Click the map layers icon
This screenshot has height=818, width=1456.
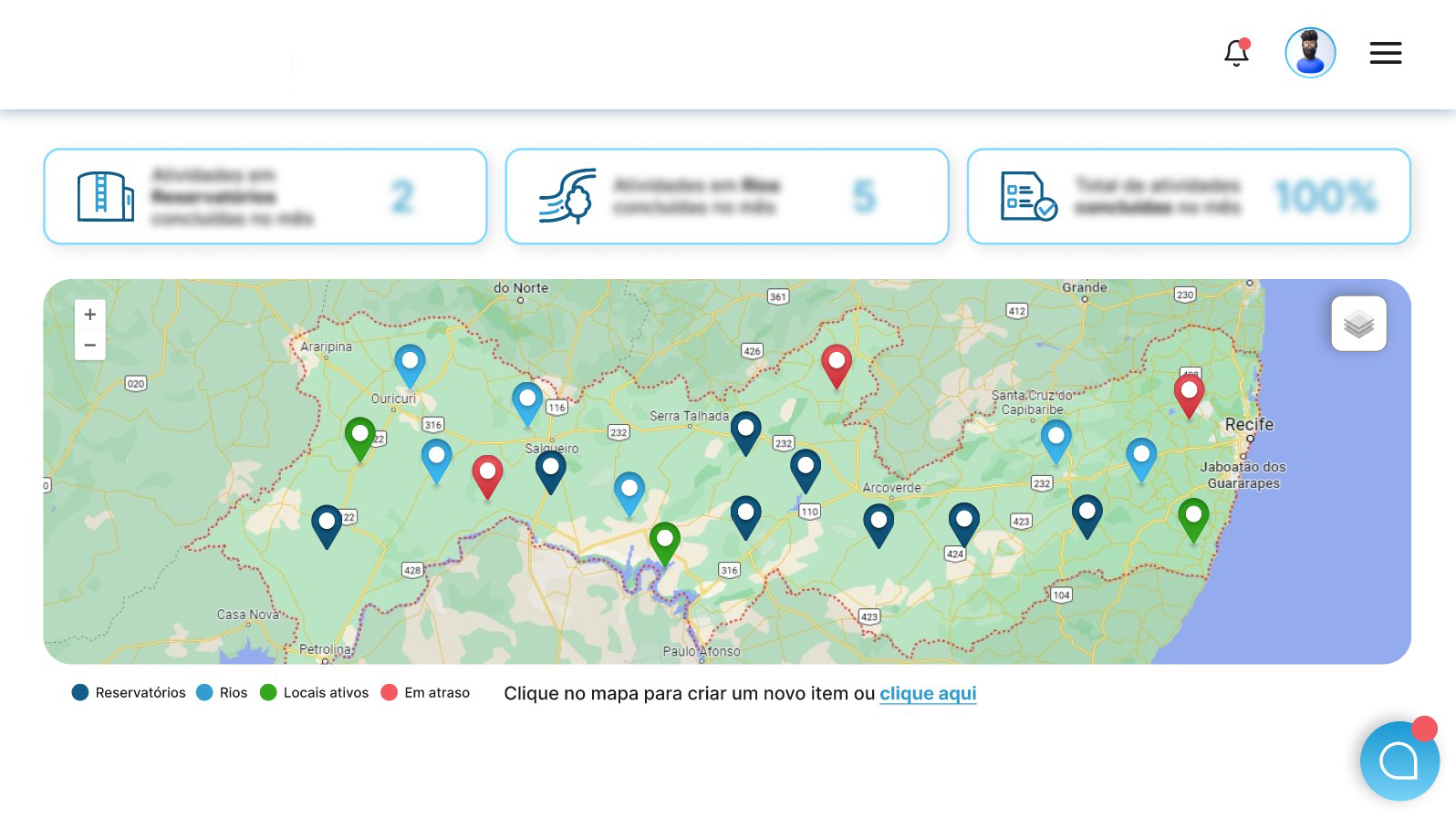tap(1358, 324)
